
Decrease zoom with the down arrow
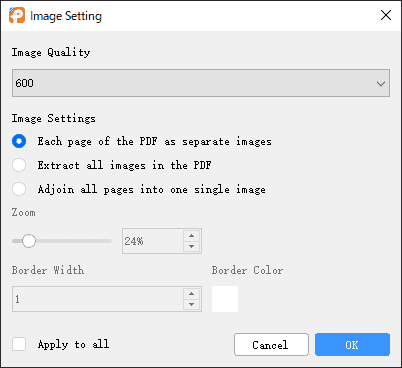click(191, 246)
